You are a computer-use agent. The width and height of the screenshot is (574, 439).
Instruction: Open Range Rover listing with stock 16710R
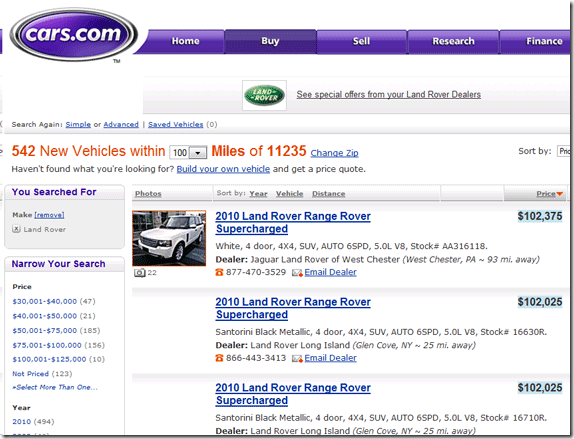(x=293, y=394)
